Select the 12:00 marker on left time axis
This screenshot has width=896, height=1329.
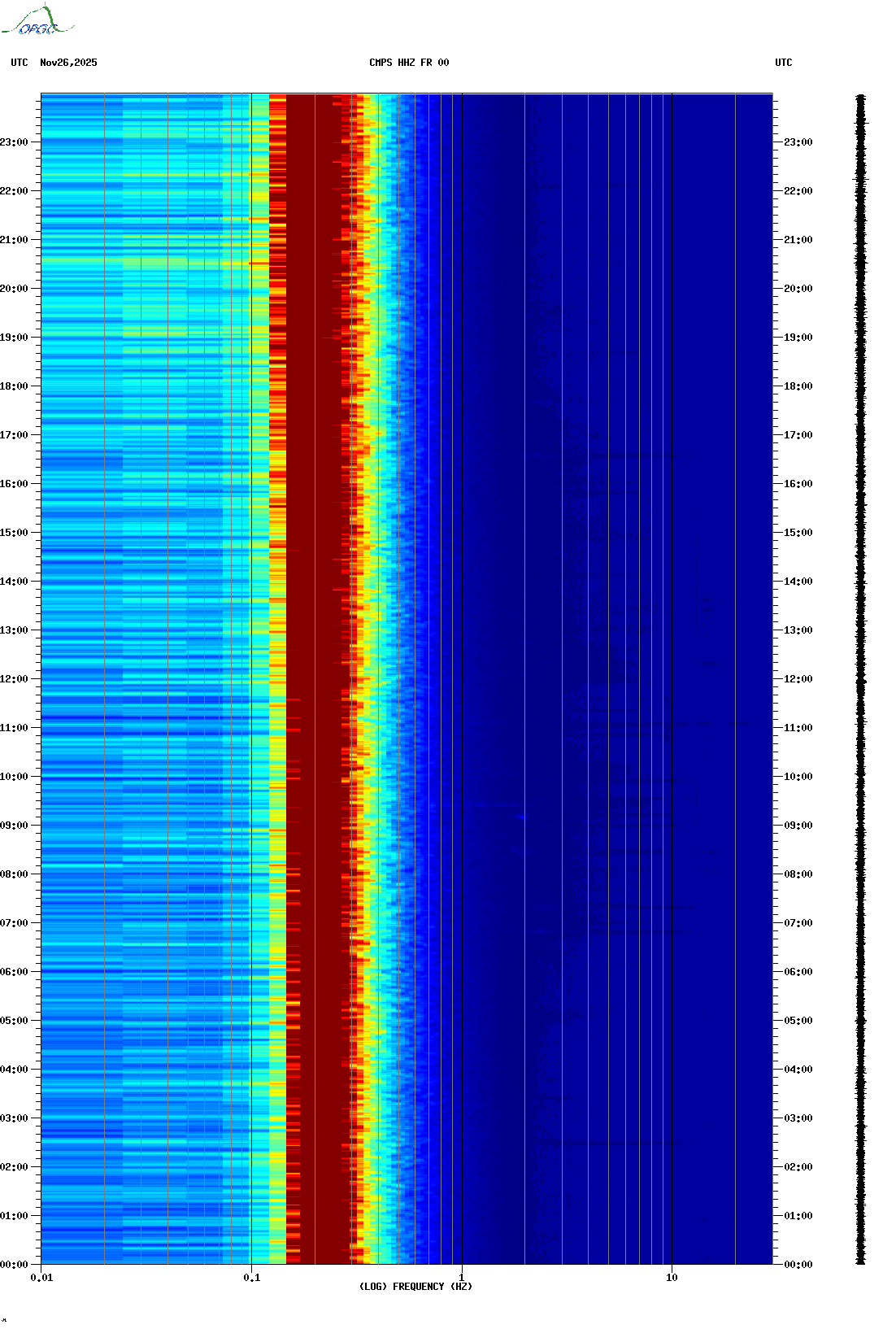click(x=14, y=679)
